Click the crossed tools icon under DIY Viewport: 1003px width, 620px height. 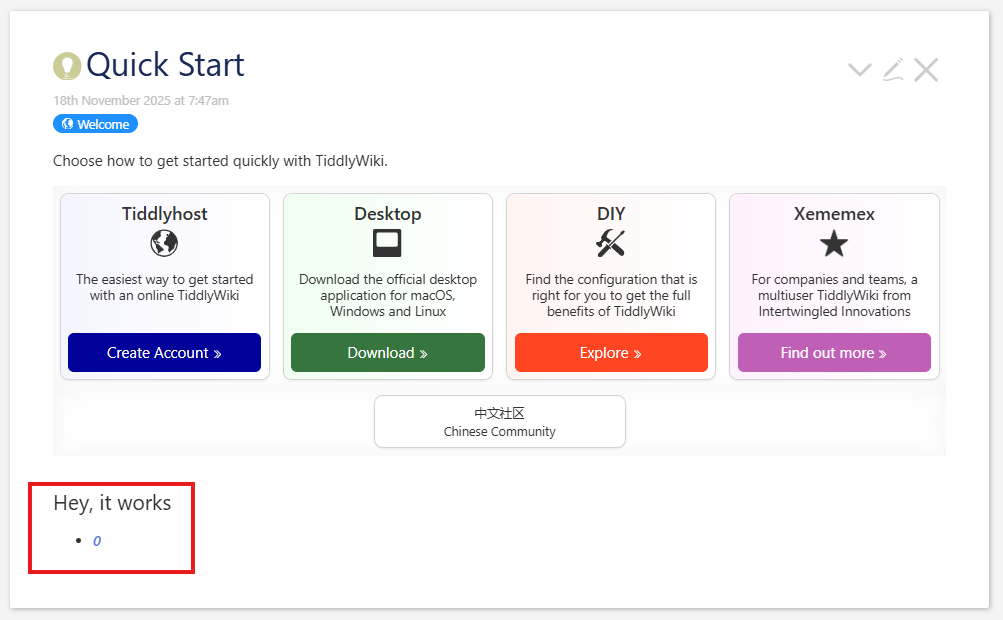tap(610, 243)
